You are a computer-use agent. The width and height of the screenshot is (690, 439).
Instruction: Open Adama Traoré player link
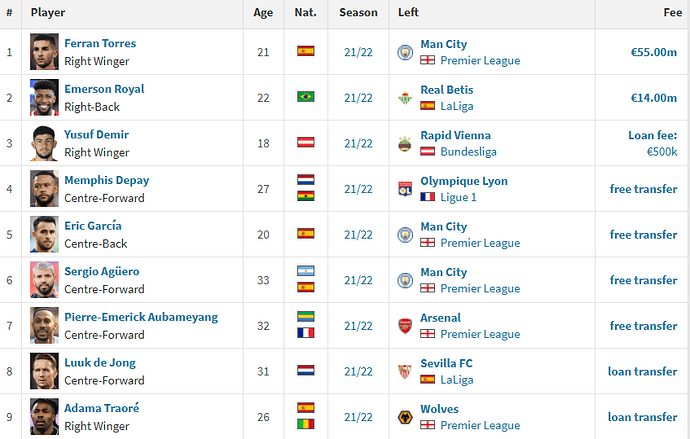[x=102, y=408]
